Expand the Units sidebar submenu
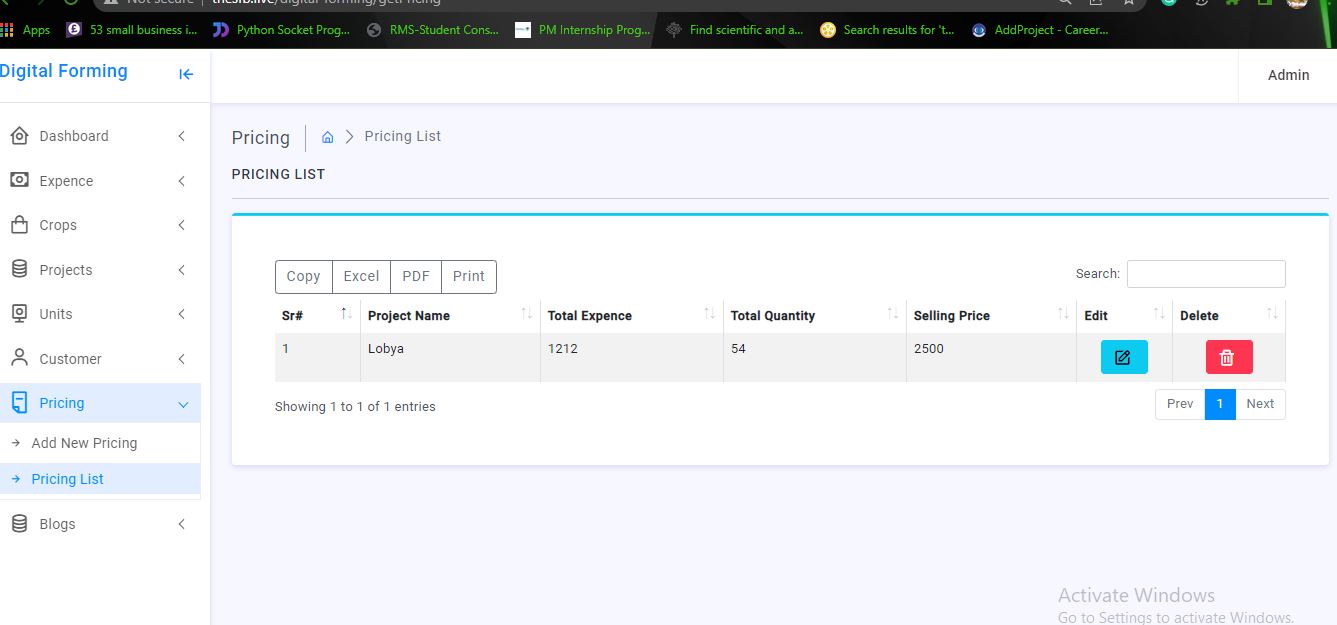Viewport: 1337px width, 625px height. 181,314
